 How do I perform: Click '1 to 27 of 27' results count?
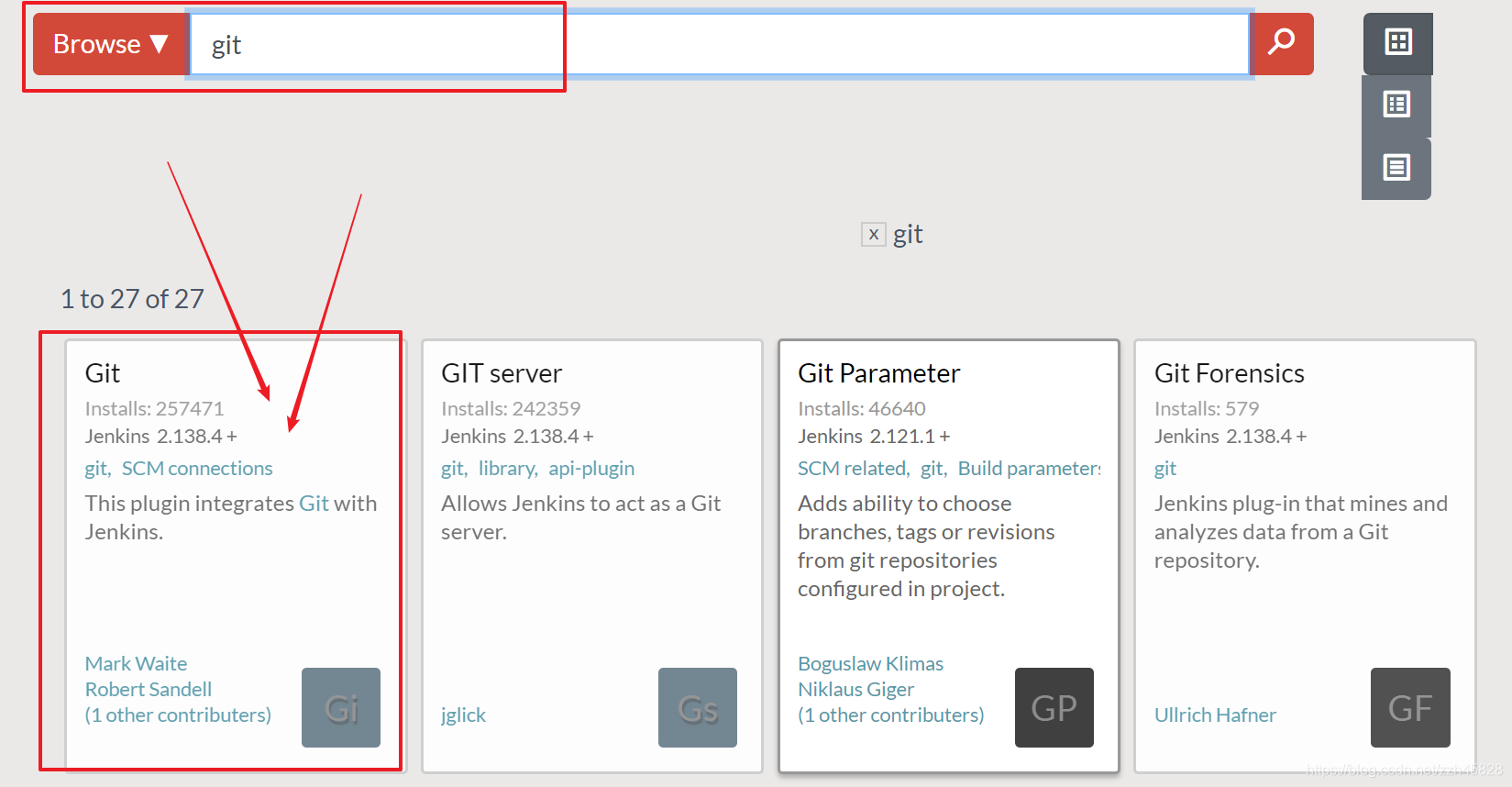(x=132, y=299)
